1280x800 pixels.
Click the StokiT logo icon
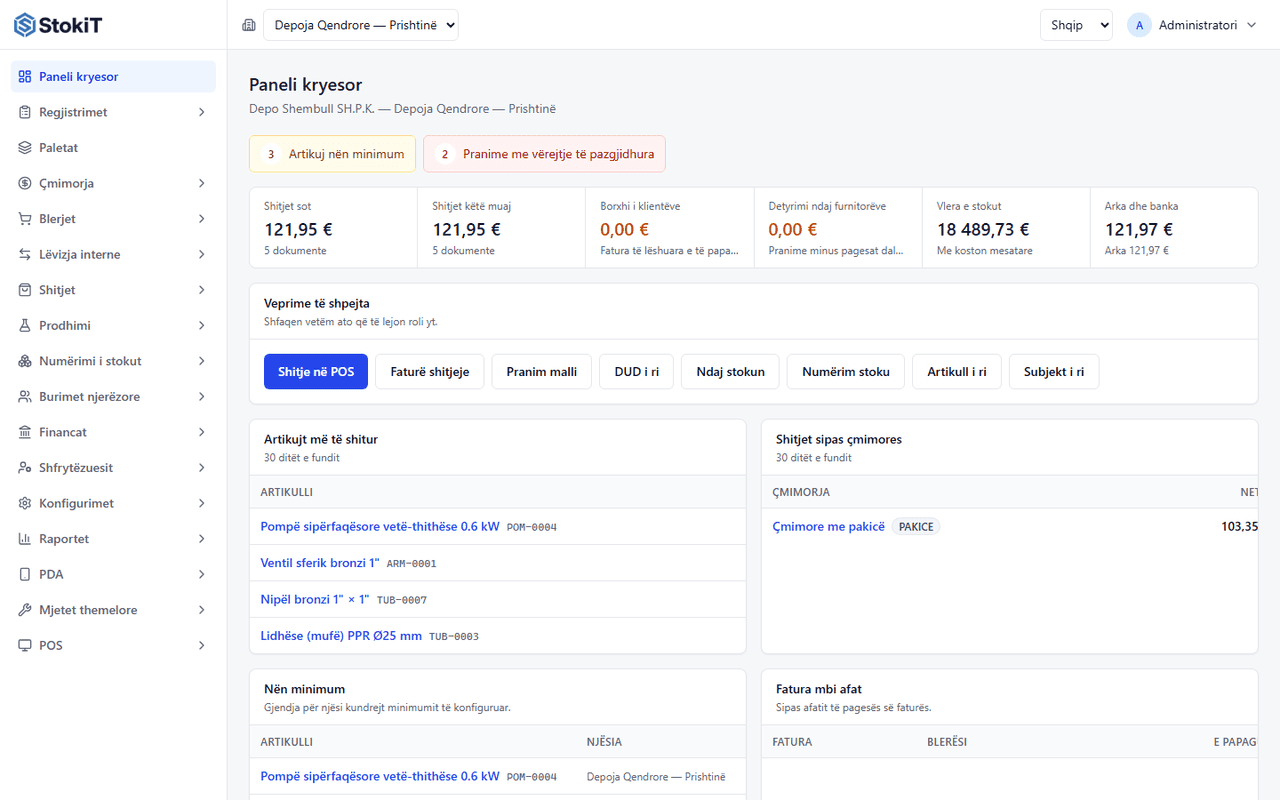click(25, 25)
